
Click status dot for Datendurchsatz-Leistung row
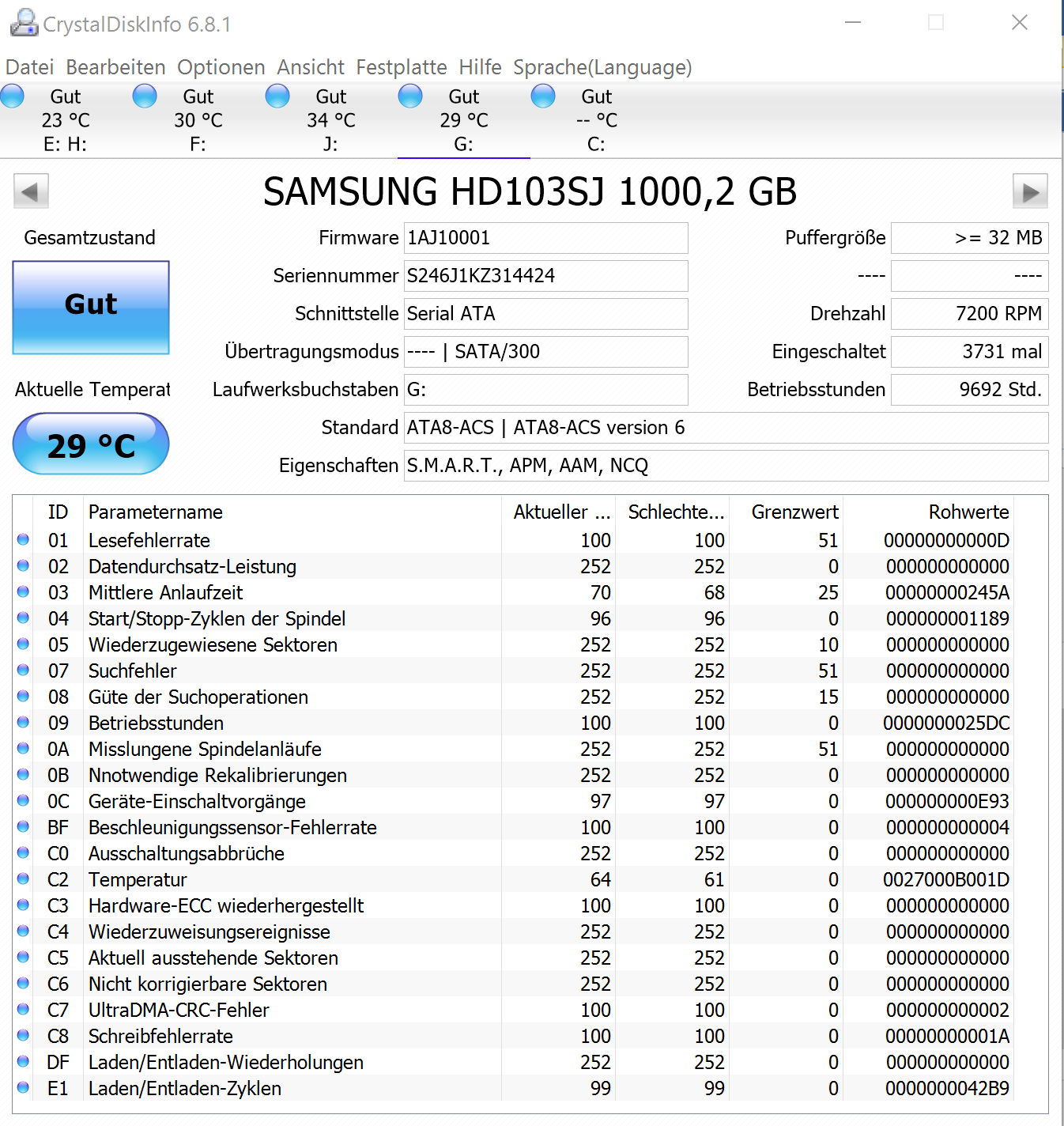coord(23,565)
